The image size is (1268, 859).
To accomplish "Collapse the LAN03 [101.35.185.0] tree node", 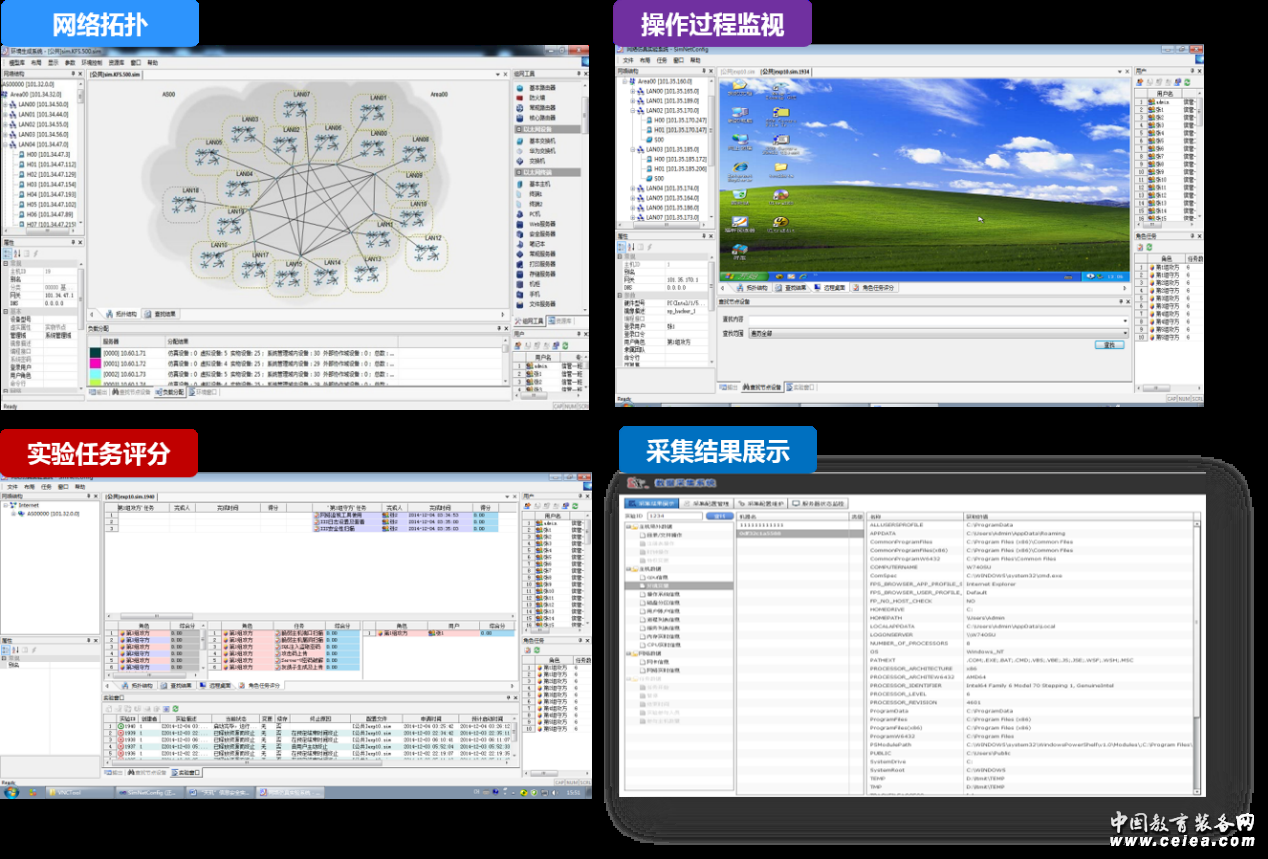I will (x=632, y=149).
